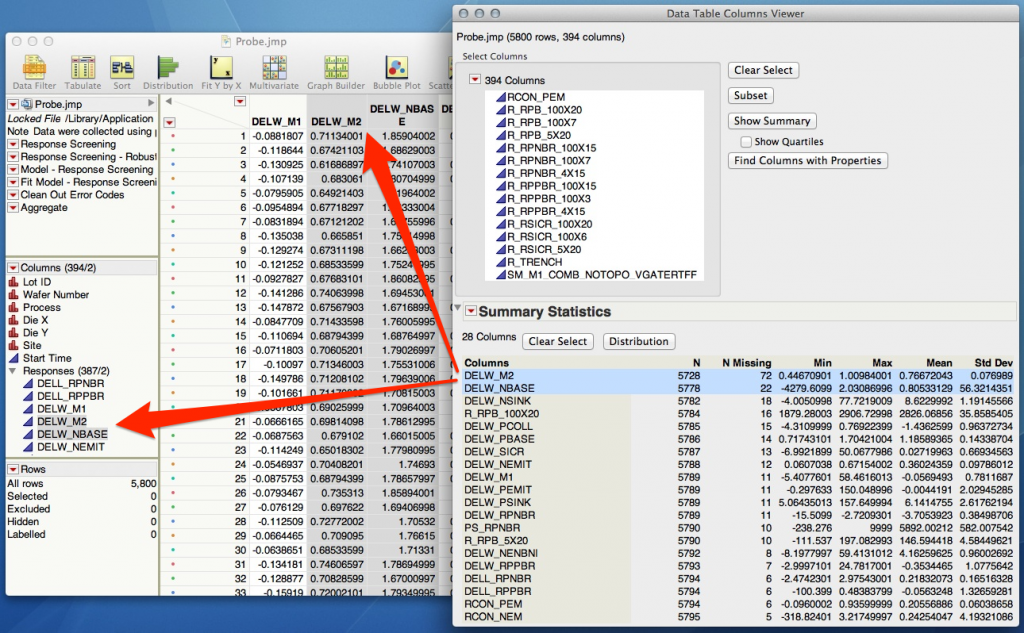Select DELW_NBASE in Columns panel
This screenshot has width=1024, height=633.
click(72, 434)
